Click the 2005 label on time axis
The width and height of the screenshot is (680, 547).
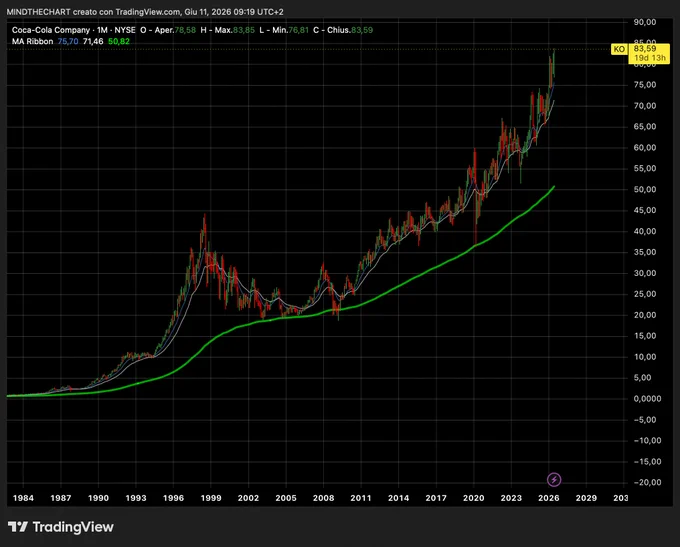286,498
